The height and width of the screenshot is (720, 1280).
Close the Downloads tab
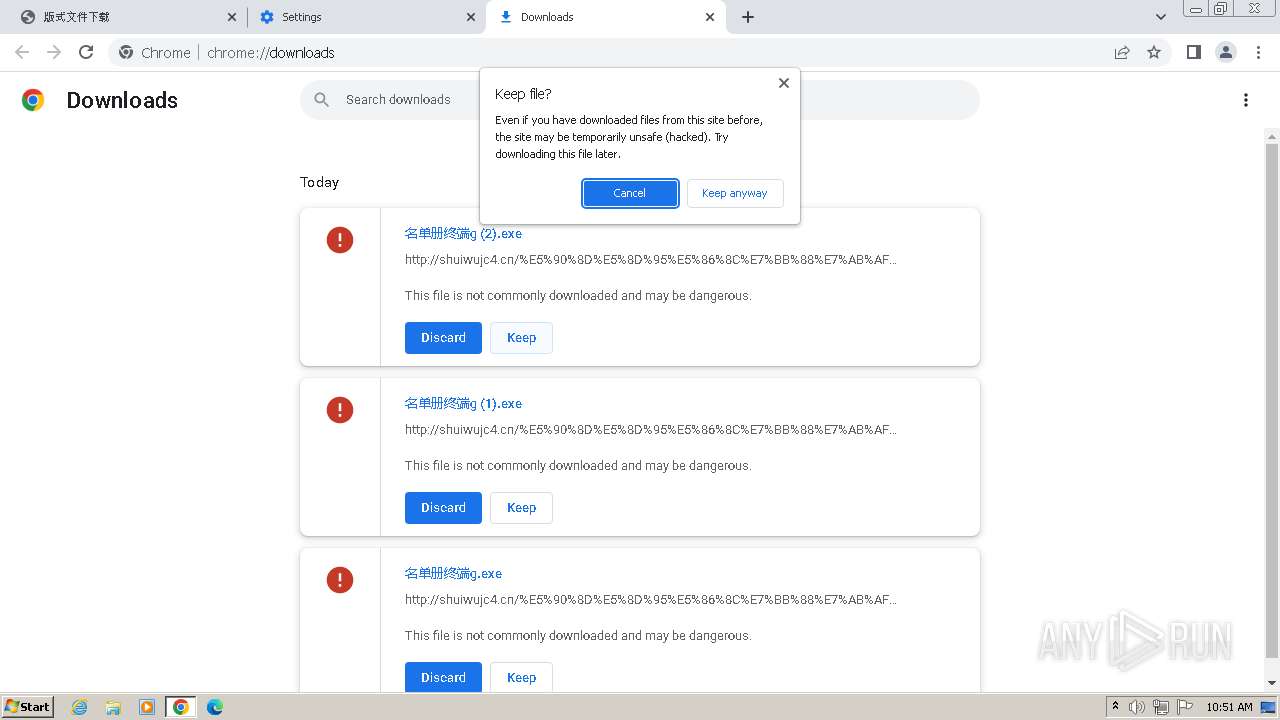click(x=710, y=17)
